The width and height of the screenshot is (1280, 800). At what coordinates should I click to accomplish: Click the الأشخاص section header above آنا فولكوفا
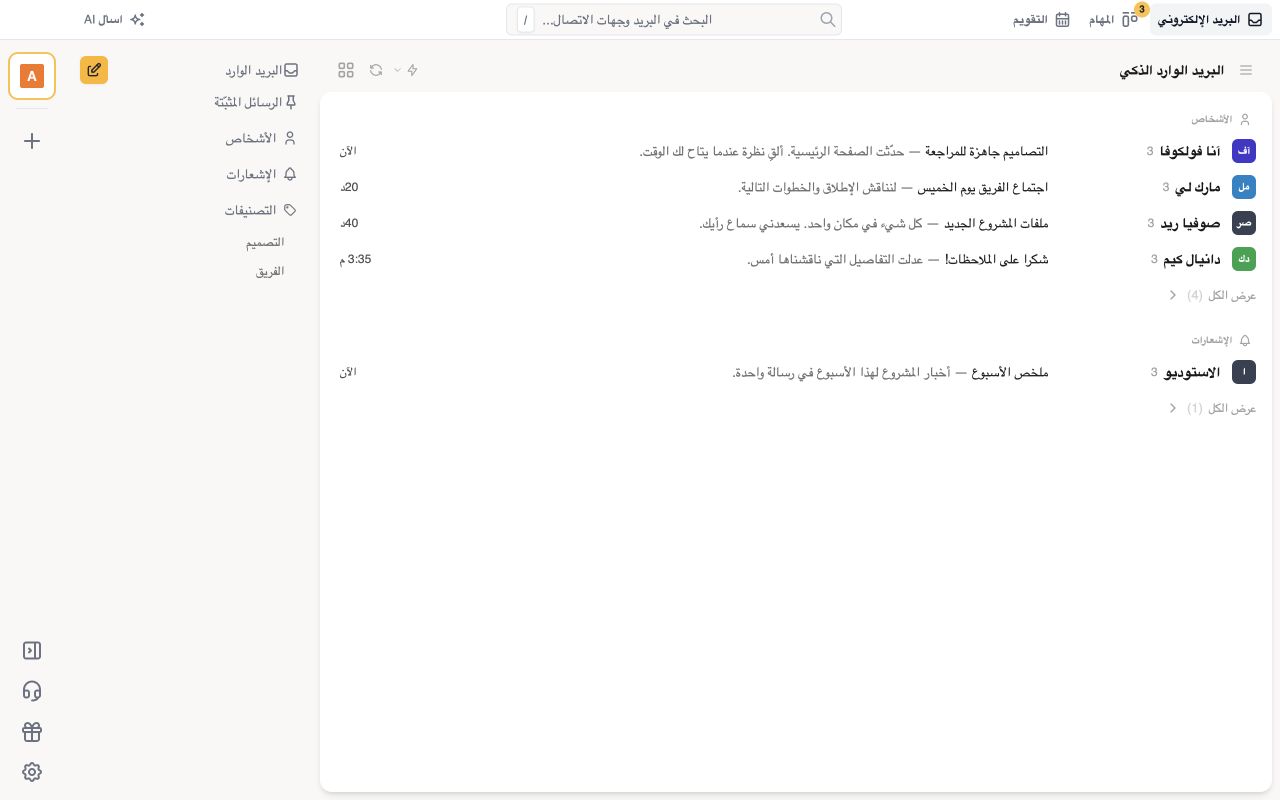[x=1221, y=119]
